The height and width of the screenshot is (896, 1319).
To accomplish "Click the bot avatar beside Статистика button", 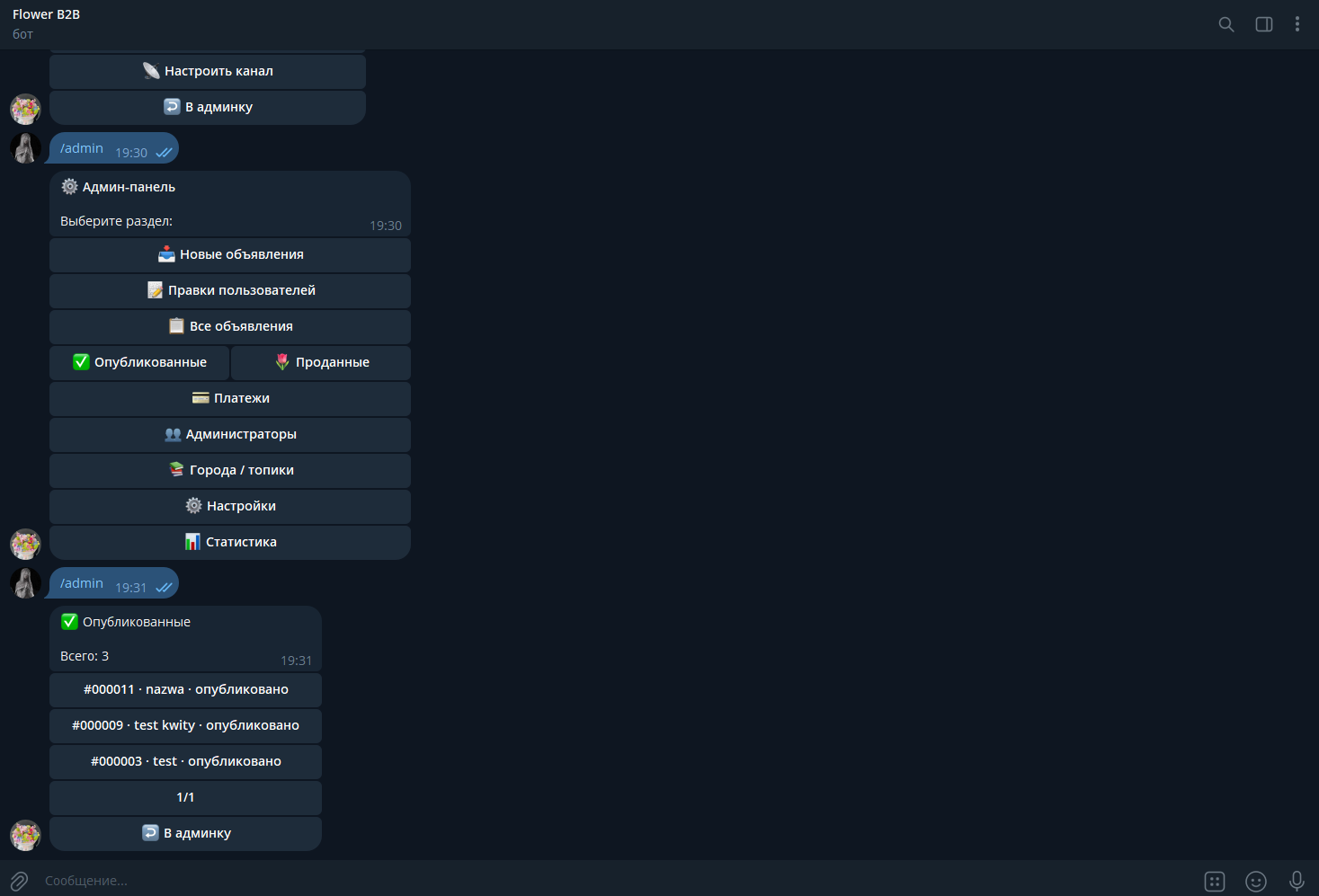I will coord(25,544).
